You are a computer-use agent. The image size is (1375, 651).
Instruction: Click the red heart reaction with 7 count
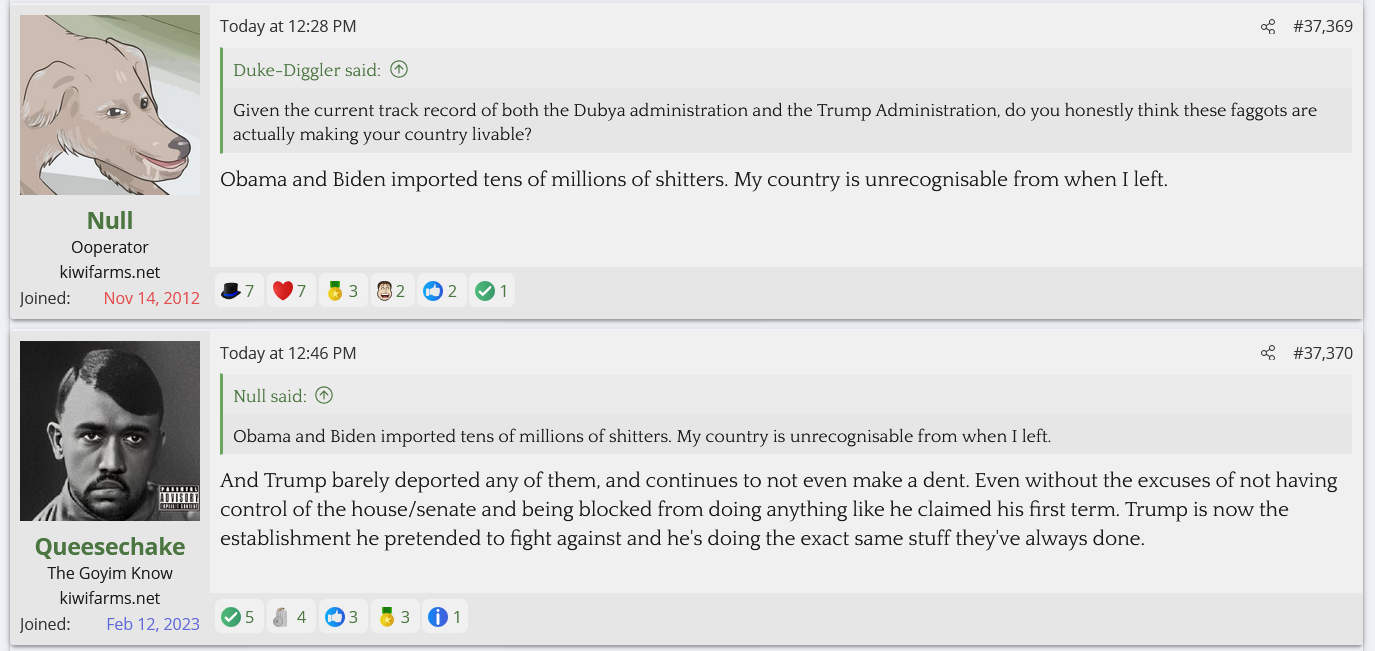283,291
